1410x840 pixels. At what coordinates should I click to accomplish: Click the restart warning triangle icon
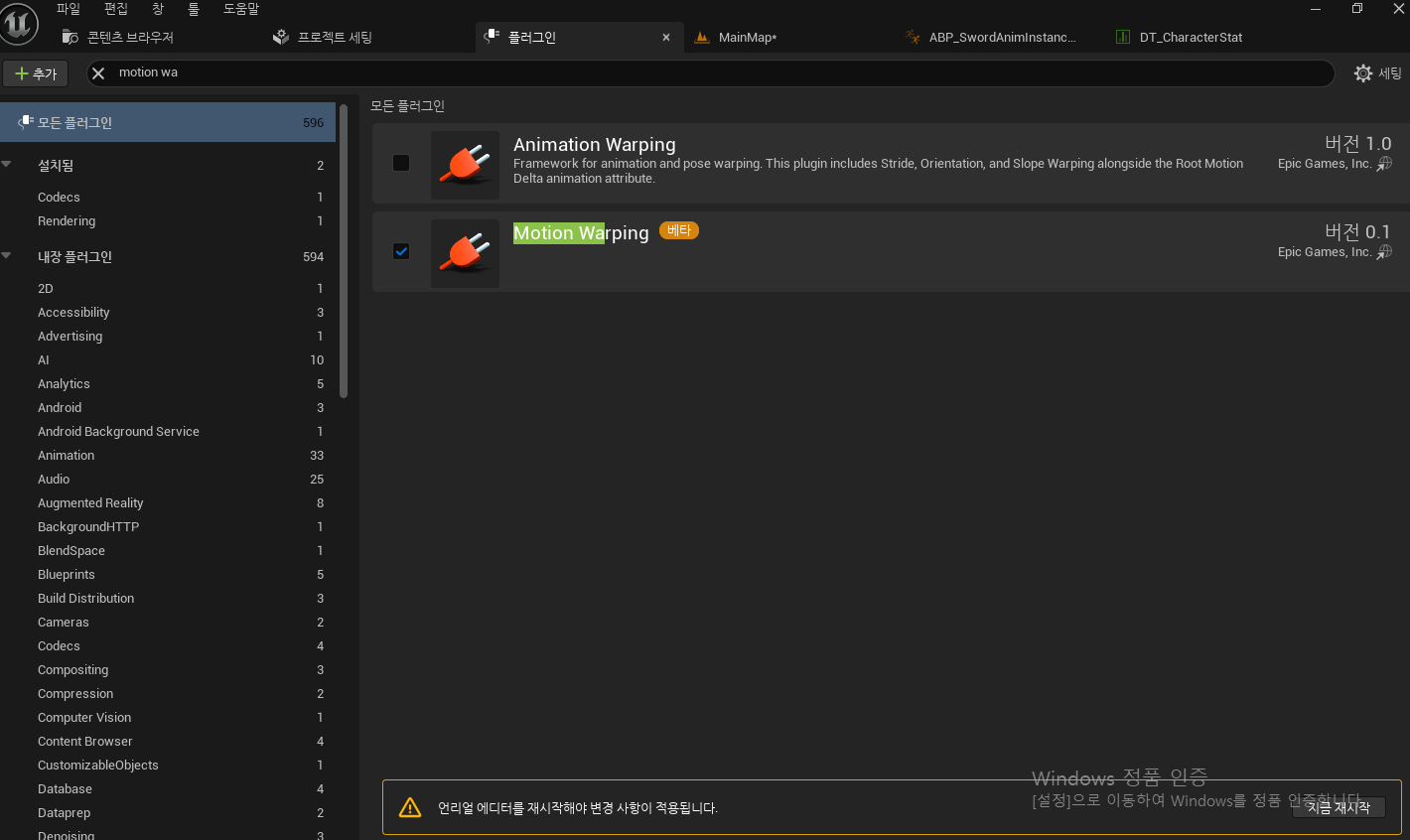(410, 807)
